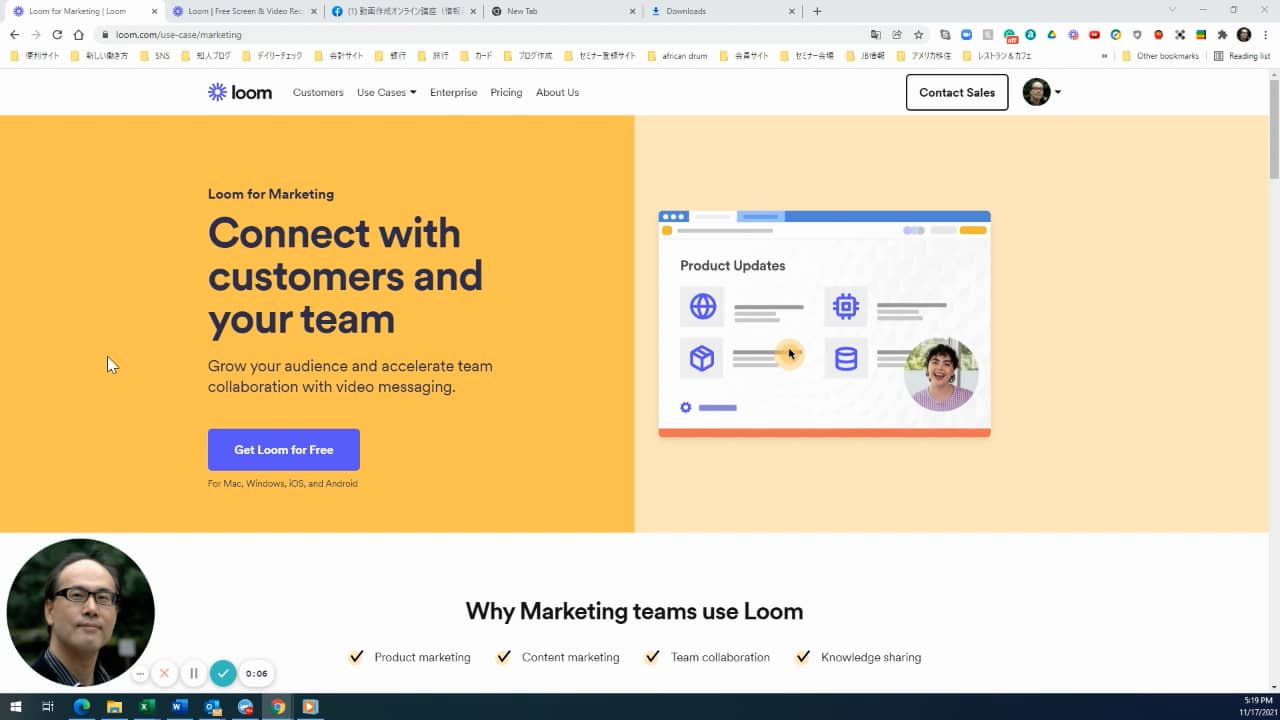Reload the page with the refresh icon
The height and width of the screenshot is (720, 1280).
[x=57, y=34]
